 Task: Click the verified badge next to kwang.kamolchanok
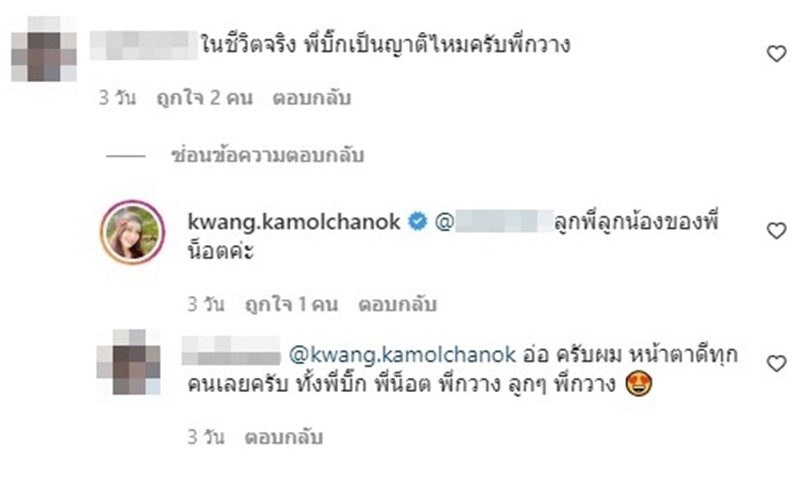click(x=417, y=222)
